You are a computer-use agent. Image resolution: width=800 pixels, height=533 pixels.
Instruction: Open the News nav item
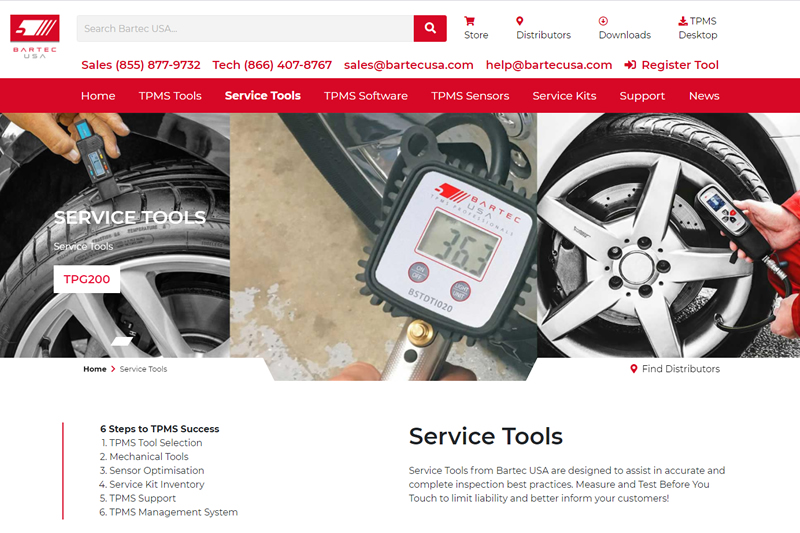(704, 96)
